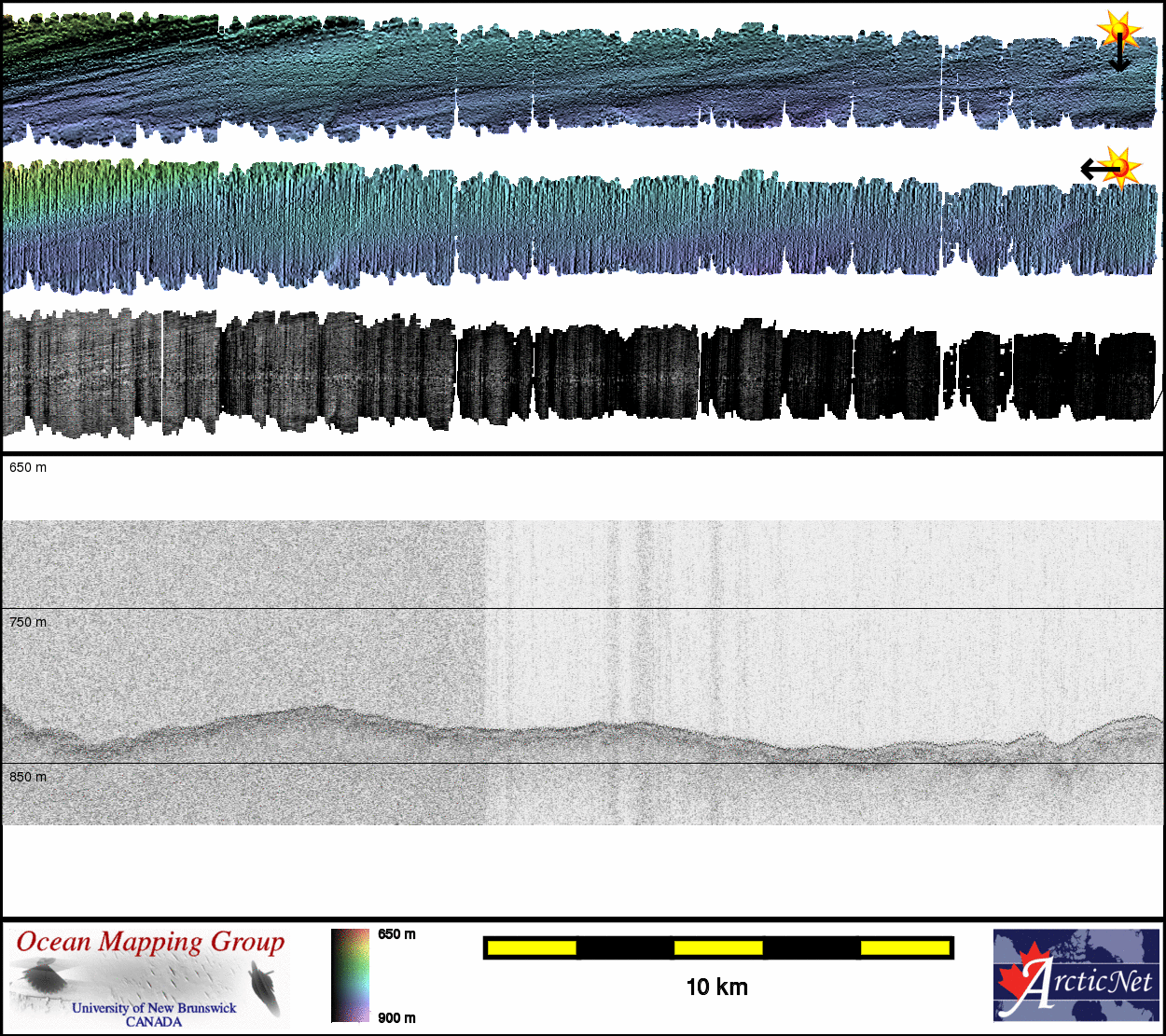
Task: Select the leftmost yellow scale bar segment
Action: click(532, 948)
